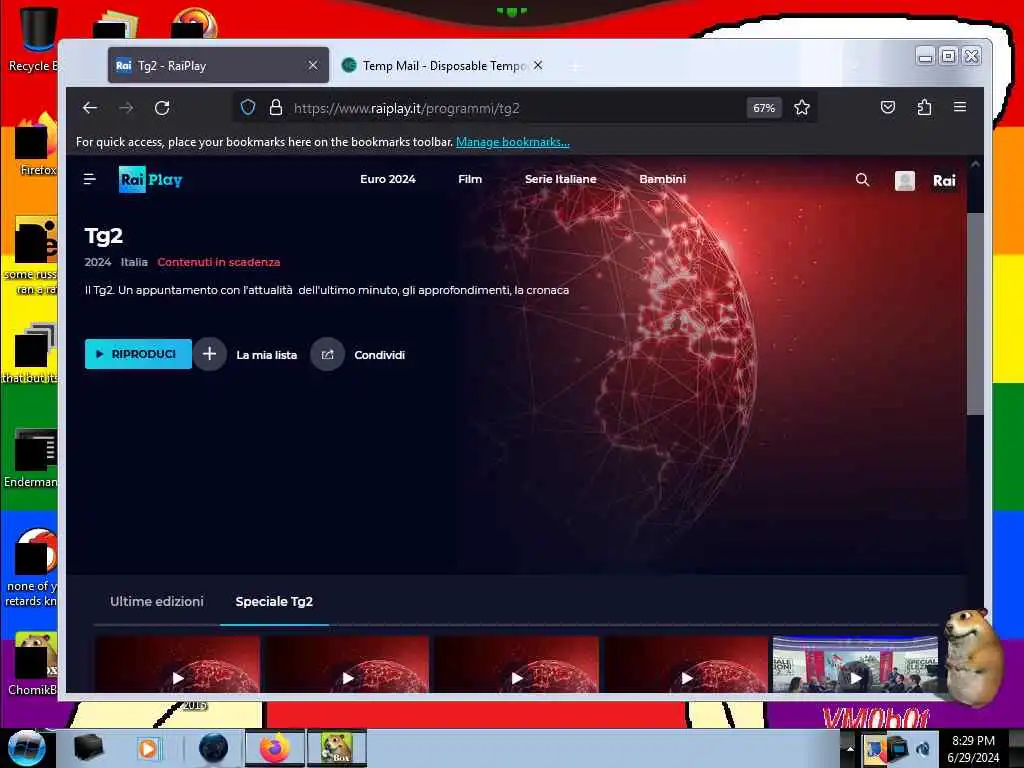Open the user profile avatar
This screenshot has width=1024, height=768.
click(x=904, y=181)
